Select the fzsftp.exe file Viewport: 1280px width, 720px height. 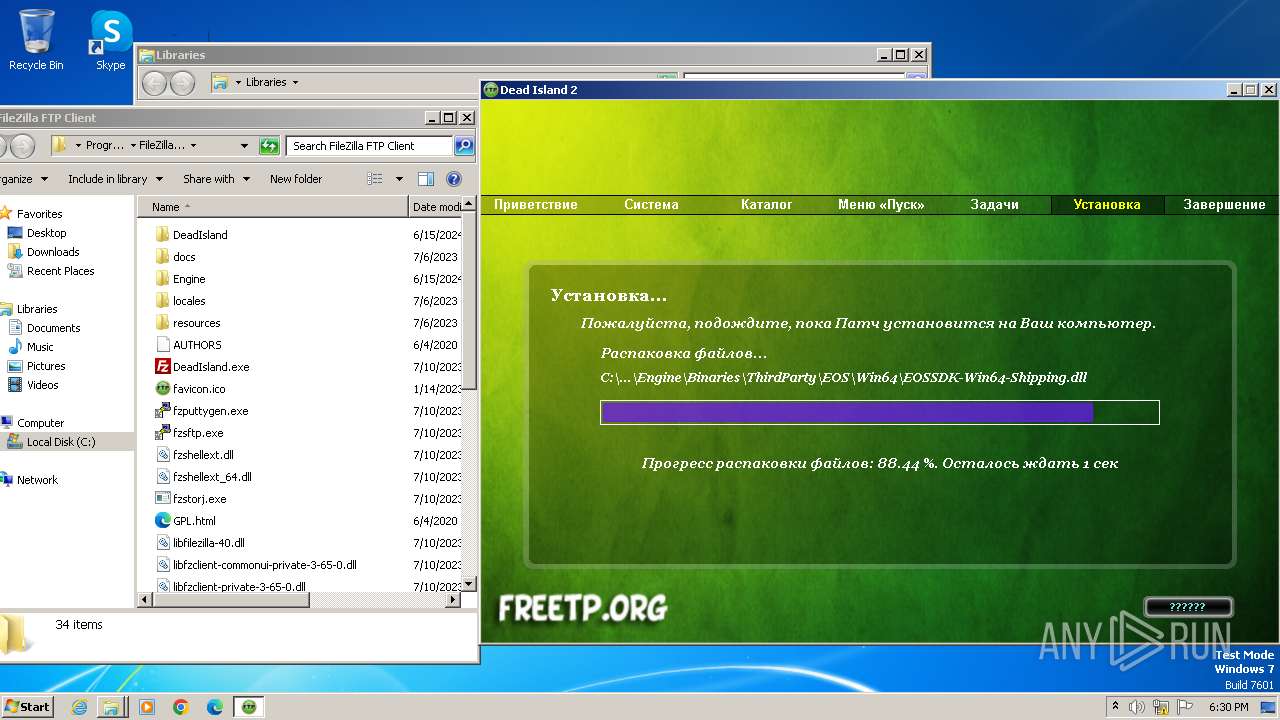[x=189, y=433]
